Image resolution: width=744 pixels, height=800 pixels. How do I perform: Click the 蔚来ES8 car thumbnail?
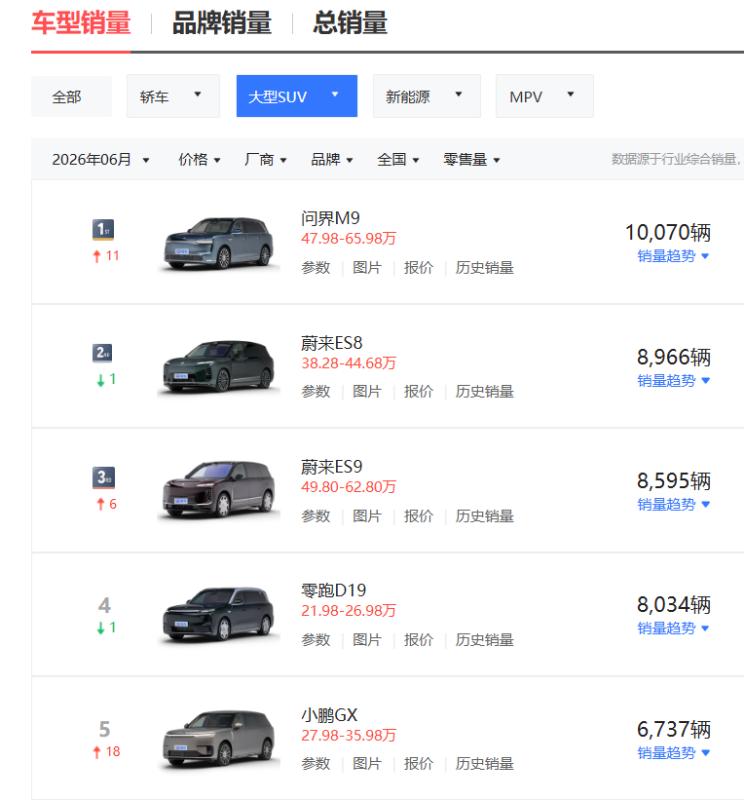pyautogui.click(x=218, y=367)
